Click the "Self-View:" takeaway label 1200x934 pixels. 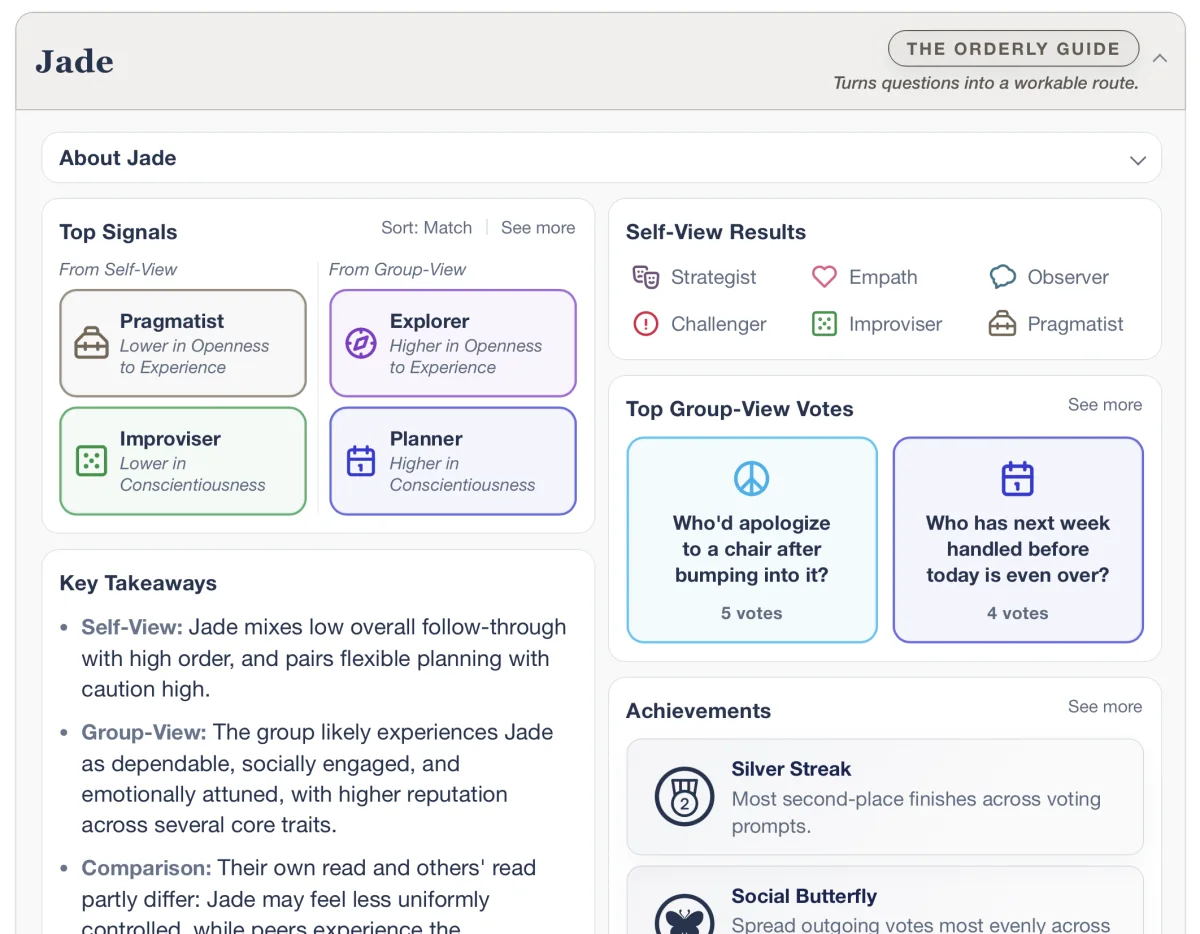point(132,627)
